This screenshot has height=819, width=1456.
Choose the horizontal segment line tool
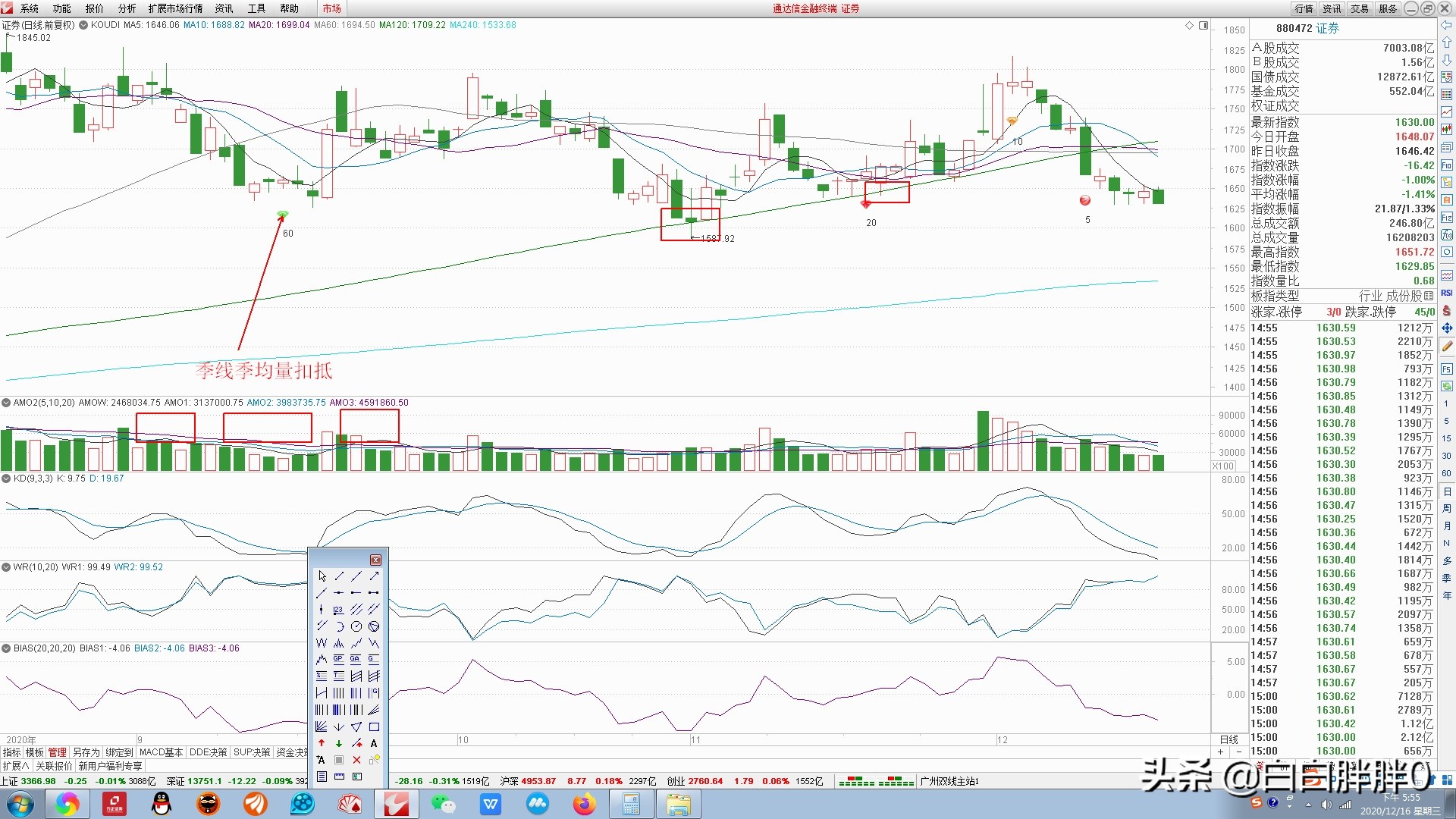coord(374,593)
